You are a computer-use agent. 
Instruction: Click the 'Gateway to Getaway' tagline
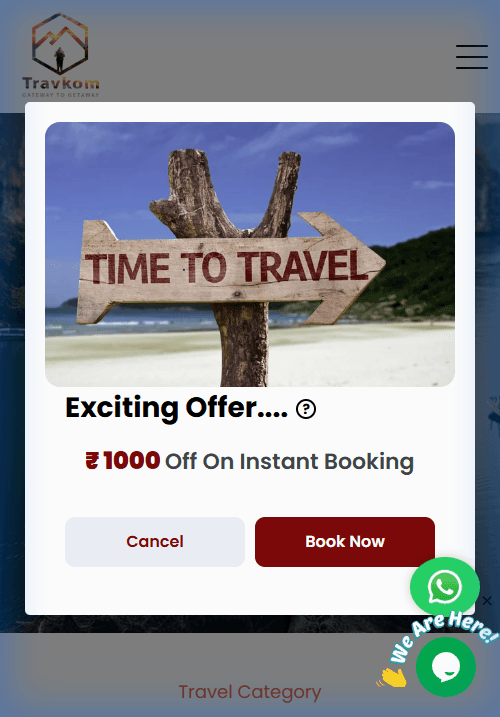coord(60,95)
